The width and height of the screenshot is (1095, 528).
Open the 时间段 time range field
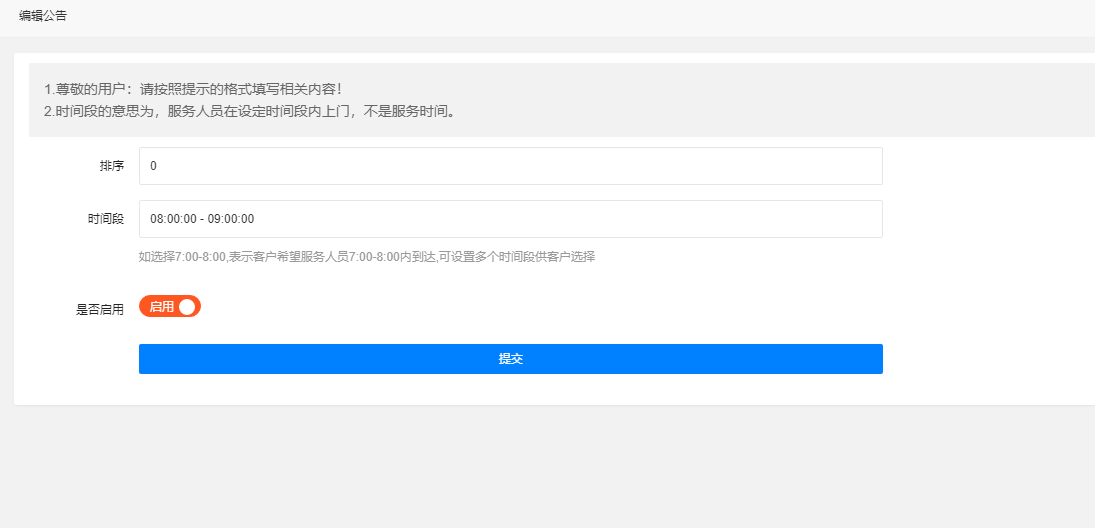point(510,219)
